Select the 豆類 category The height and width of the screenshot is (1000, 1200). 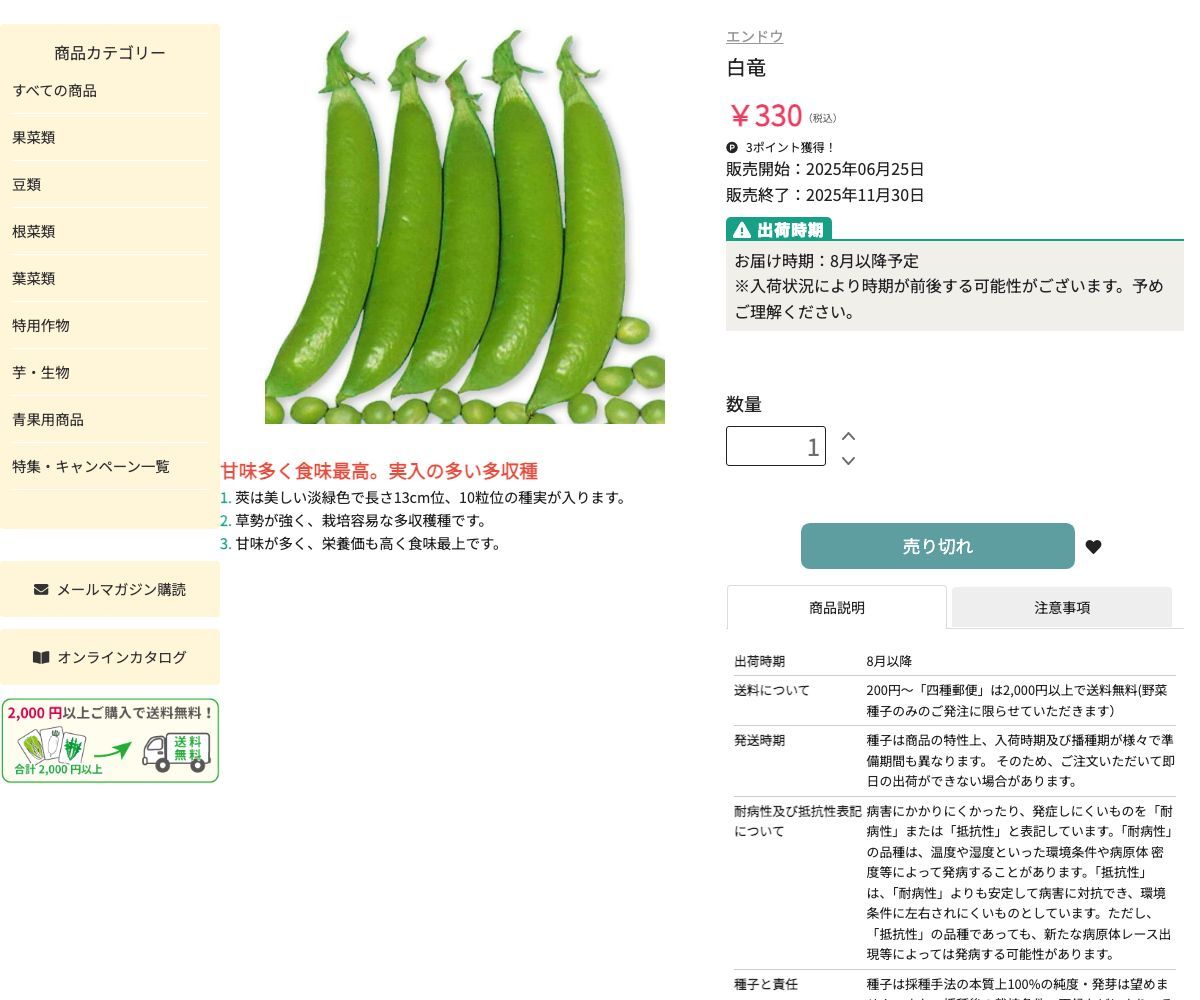click(26, 184)
